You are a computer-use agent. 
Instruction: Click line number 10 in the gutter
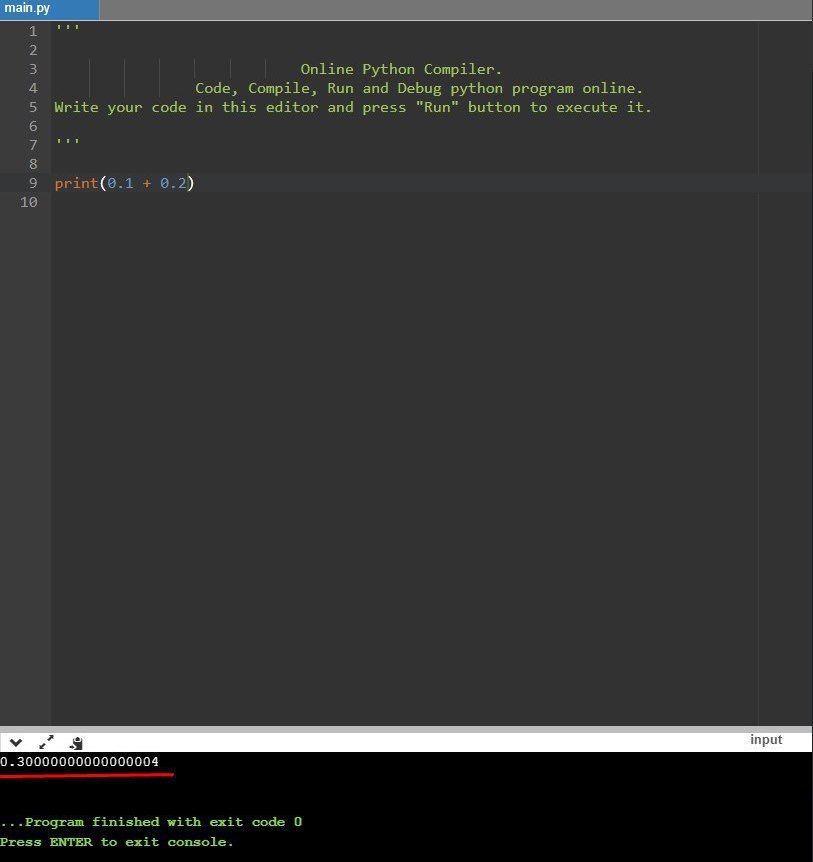tap(29, 202)
